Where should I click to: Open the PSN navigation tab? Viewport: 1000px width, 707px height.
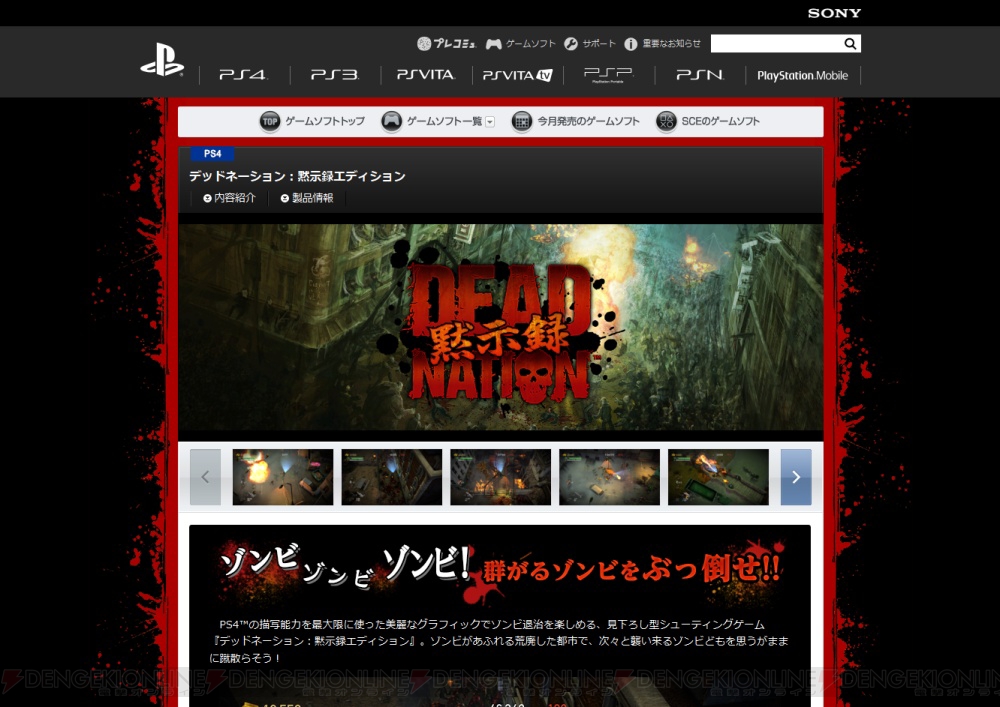700,75
